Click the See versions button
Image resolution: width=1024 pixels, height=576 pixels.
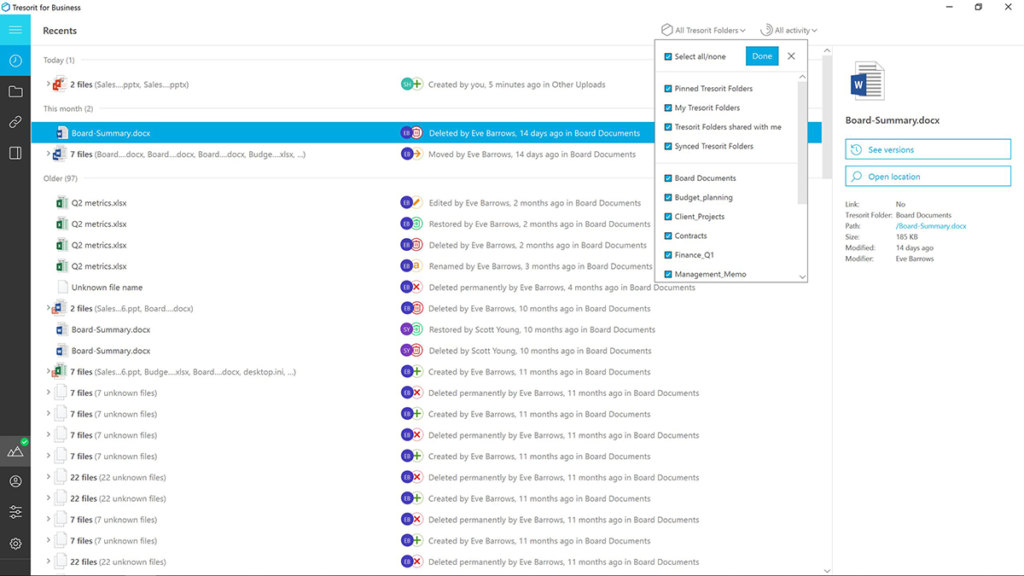(x=927, y=150)
